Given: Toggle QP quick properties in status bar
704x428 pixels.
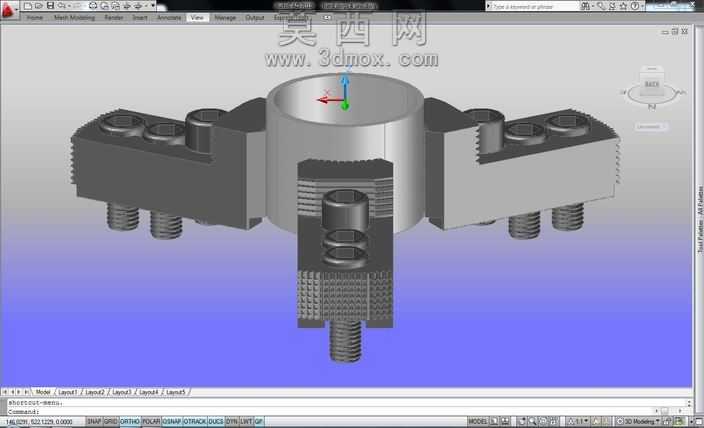Looking at the screenshot, I should [259, 422].
